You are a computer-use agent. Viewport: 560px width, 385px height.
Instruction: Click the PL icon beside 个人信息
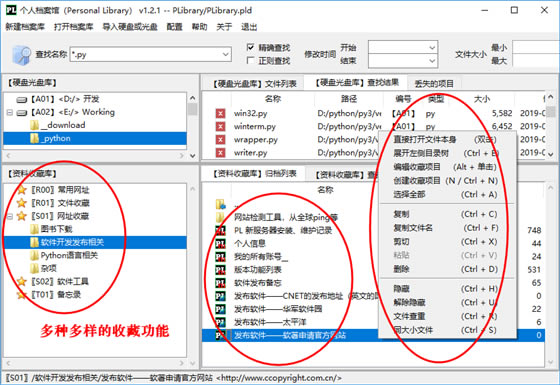coord(220,244)
